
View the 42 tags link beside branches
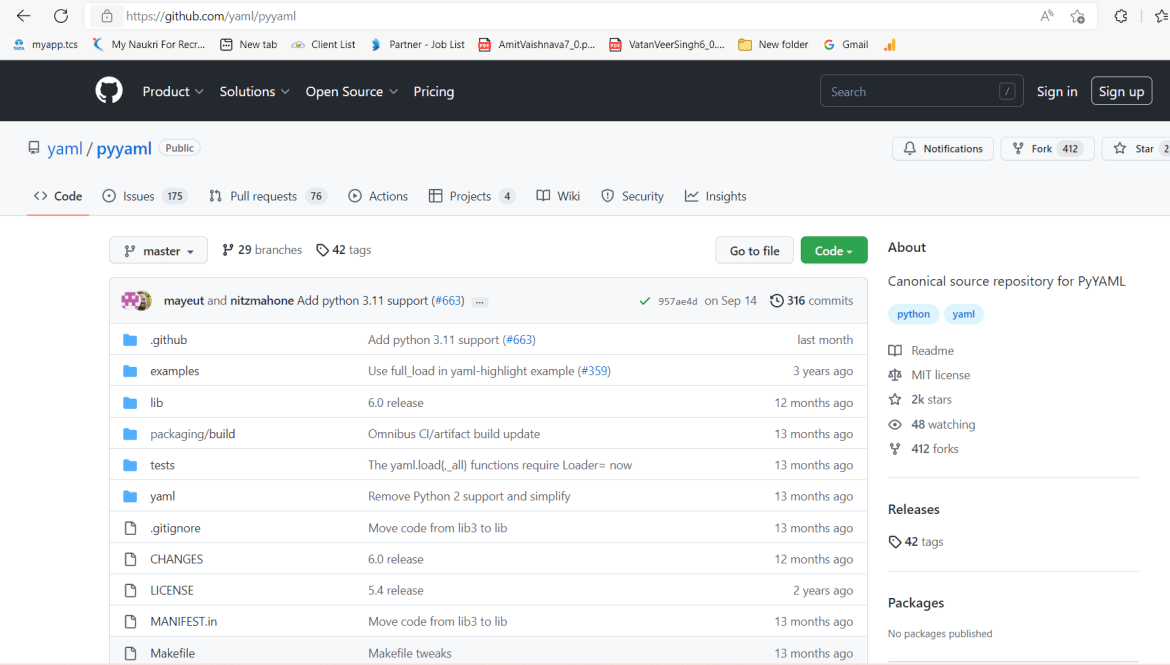pyautogui.click(x=343, y=250)
